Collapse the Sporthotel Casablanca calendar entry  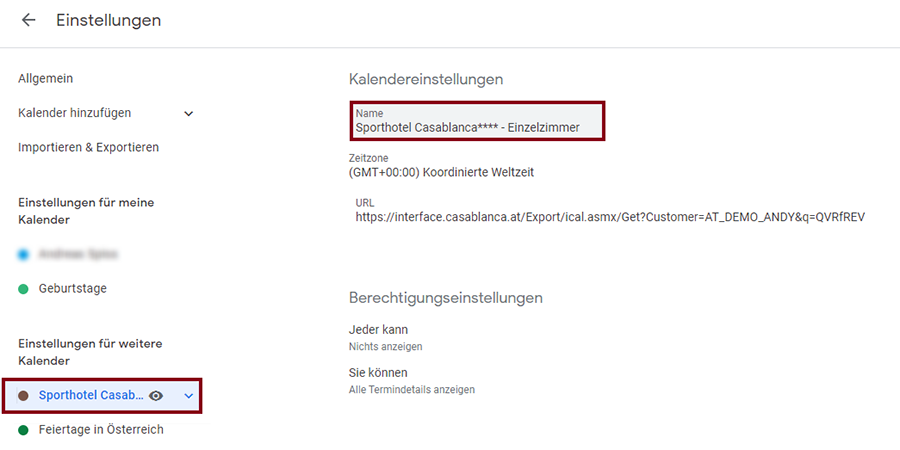(x=187, y=396)
